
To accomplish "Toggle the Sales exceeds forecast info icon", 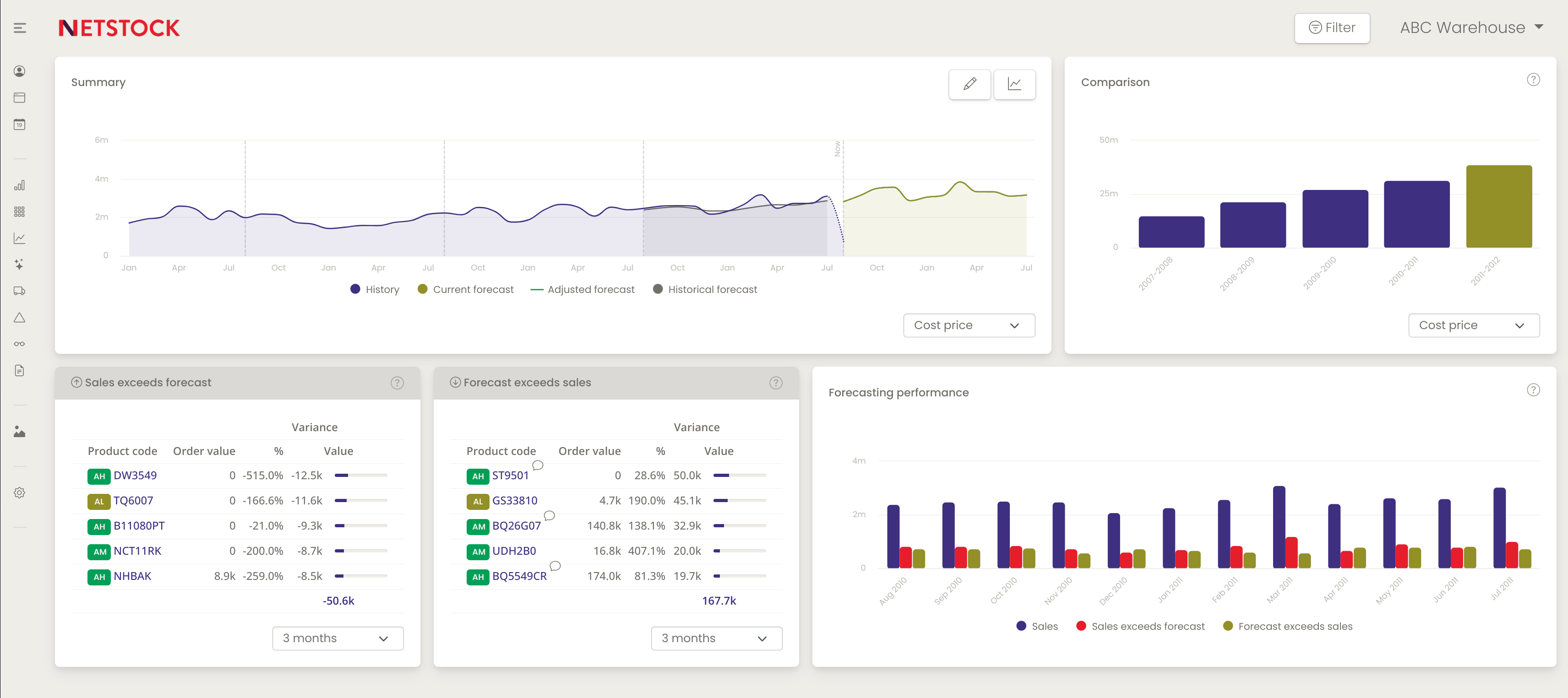I will (x=396, y=382).
